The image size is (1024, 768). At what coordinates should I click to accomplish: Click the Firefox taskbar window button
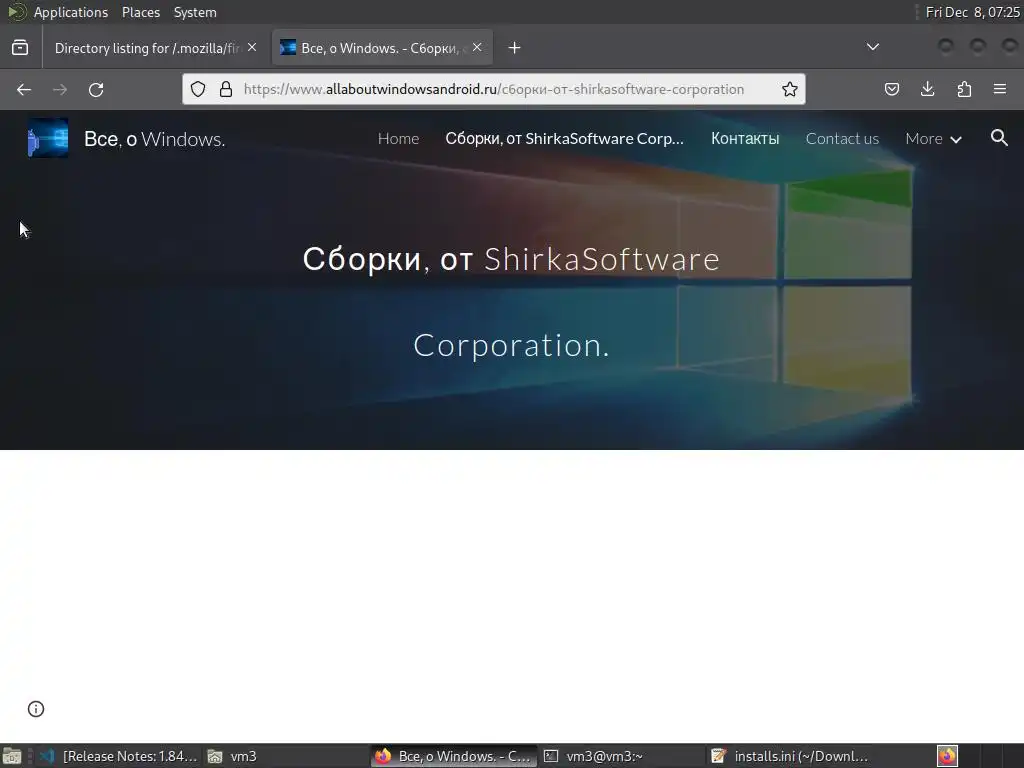455,756
